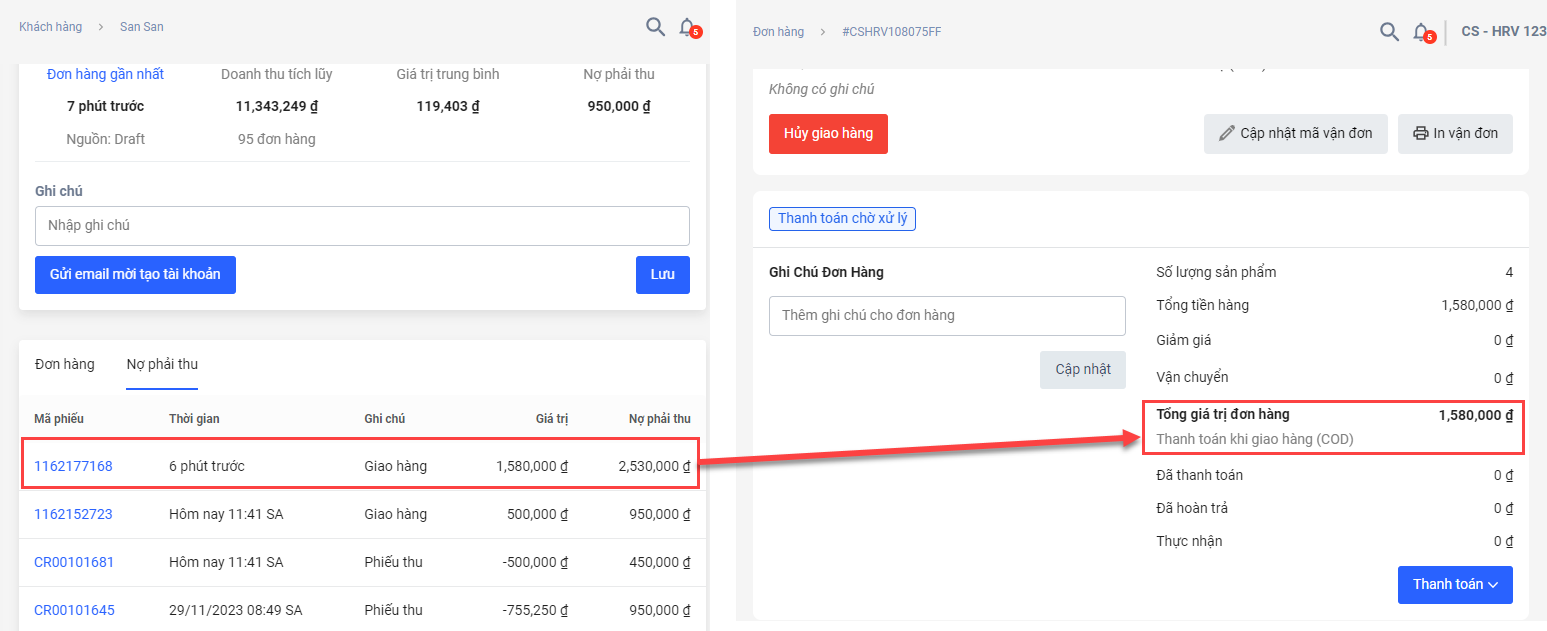
Task: Click the printer In vận đơn button
Action: coord(1454,134)
